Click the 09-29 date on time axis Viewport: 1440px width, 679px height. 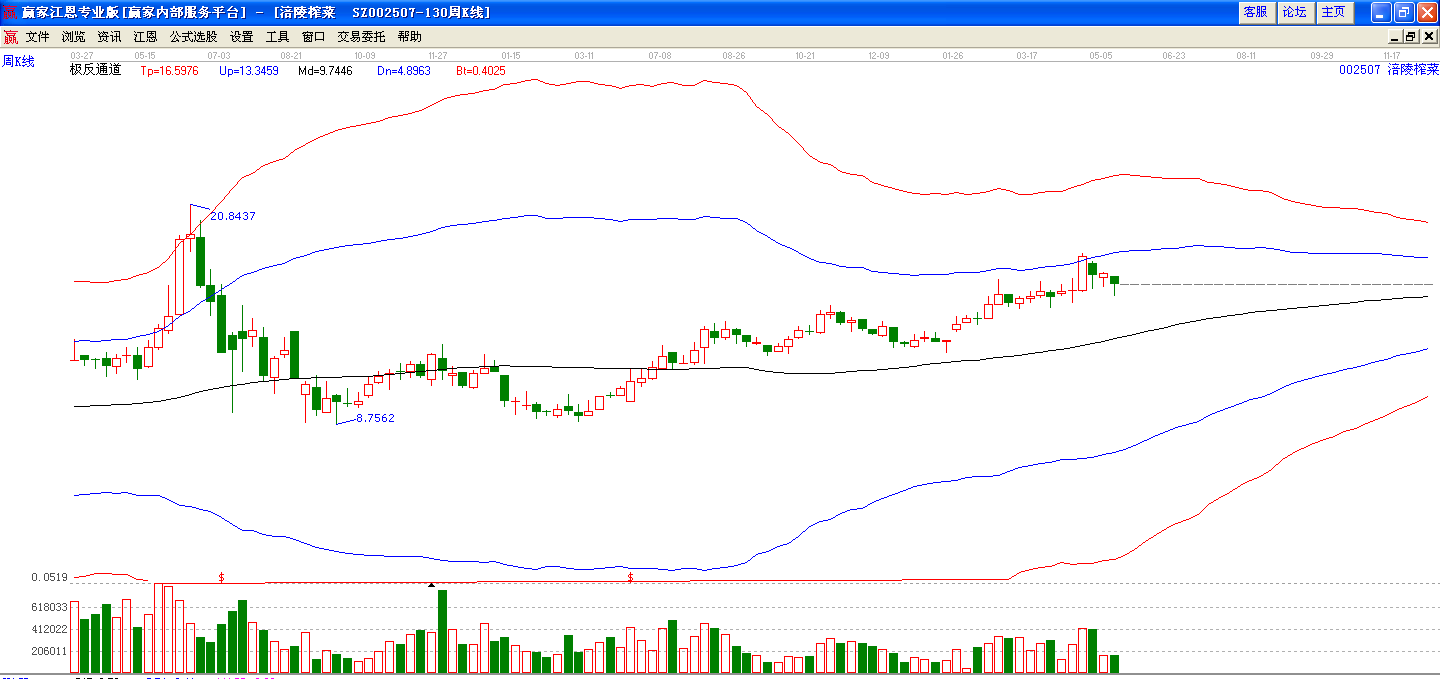1322,55
